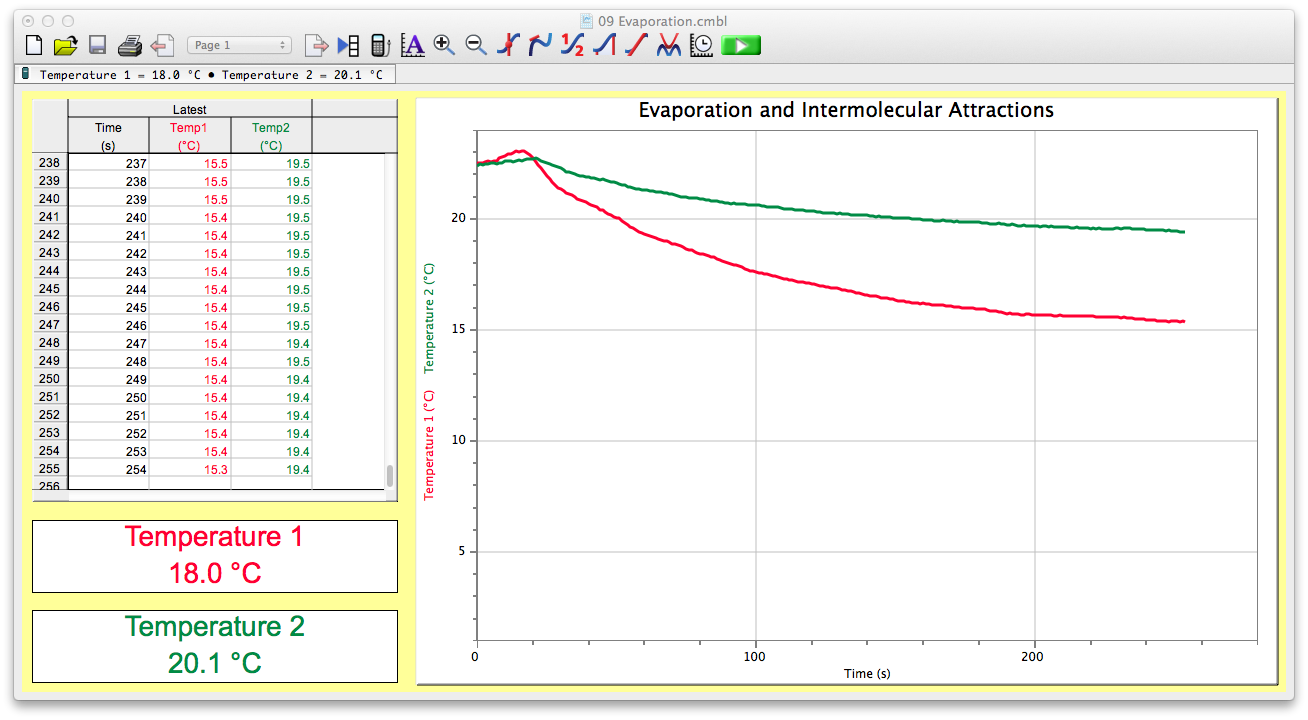This screenshot has width=1308, height=720.
Task: Select the Temp2 (°C) column header
Action: pyautogui.click(x=271, y=136)
